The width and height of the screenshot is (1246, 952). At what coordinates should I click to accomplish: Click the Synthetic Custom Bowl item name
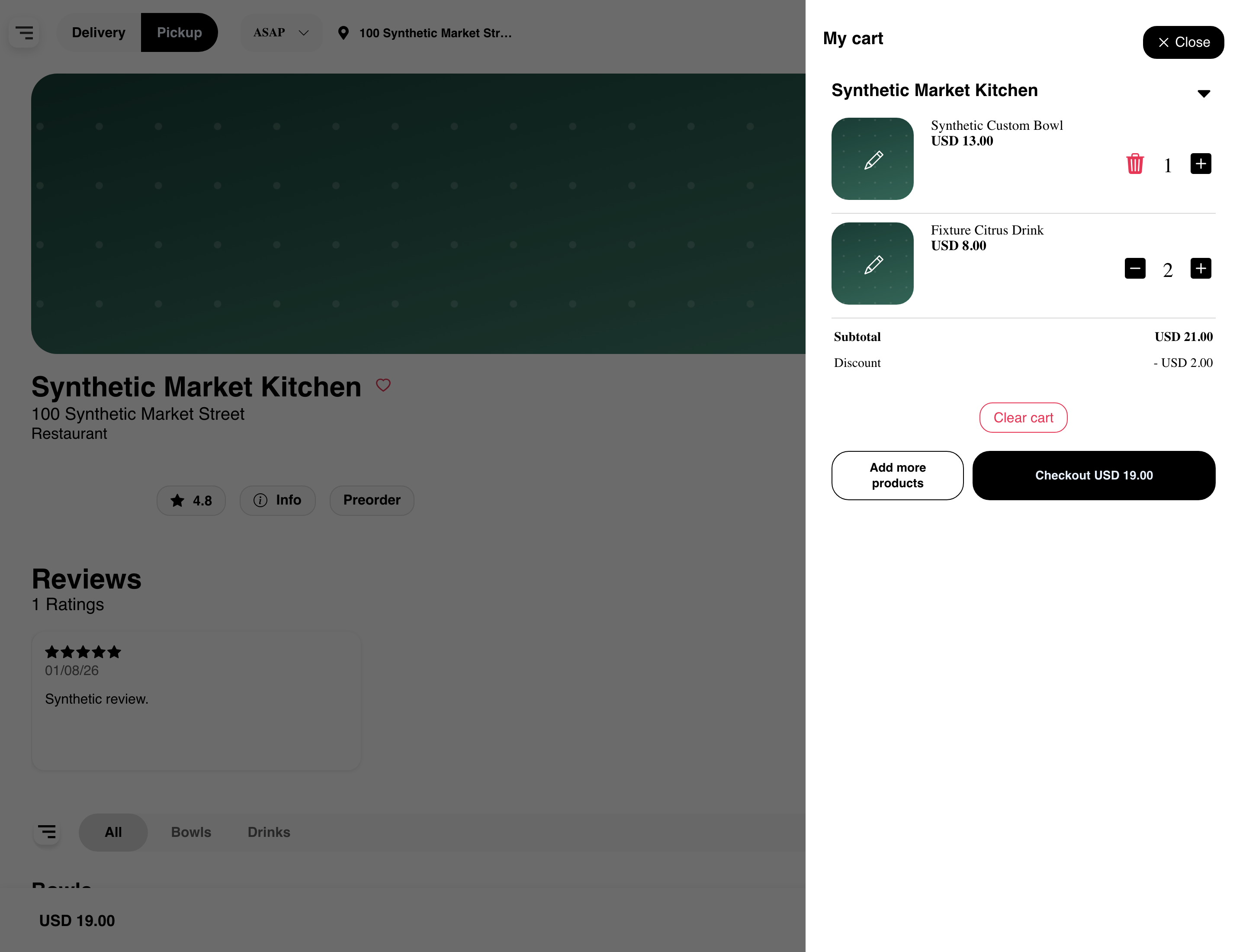997,125
